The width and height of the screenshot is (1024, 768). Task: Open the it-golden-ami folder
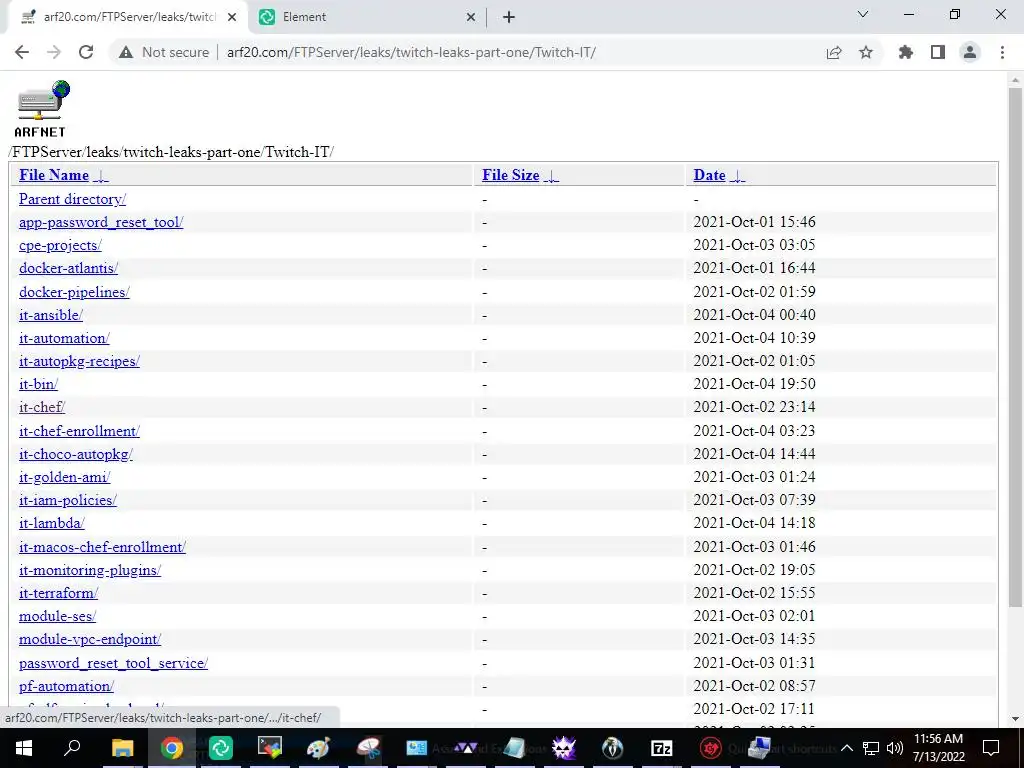(x=65, y=477)
